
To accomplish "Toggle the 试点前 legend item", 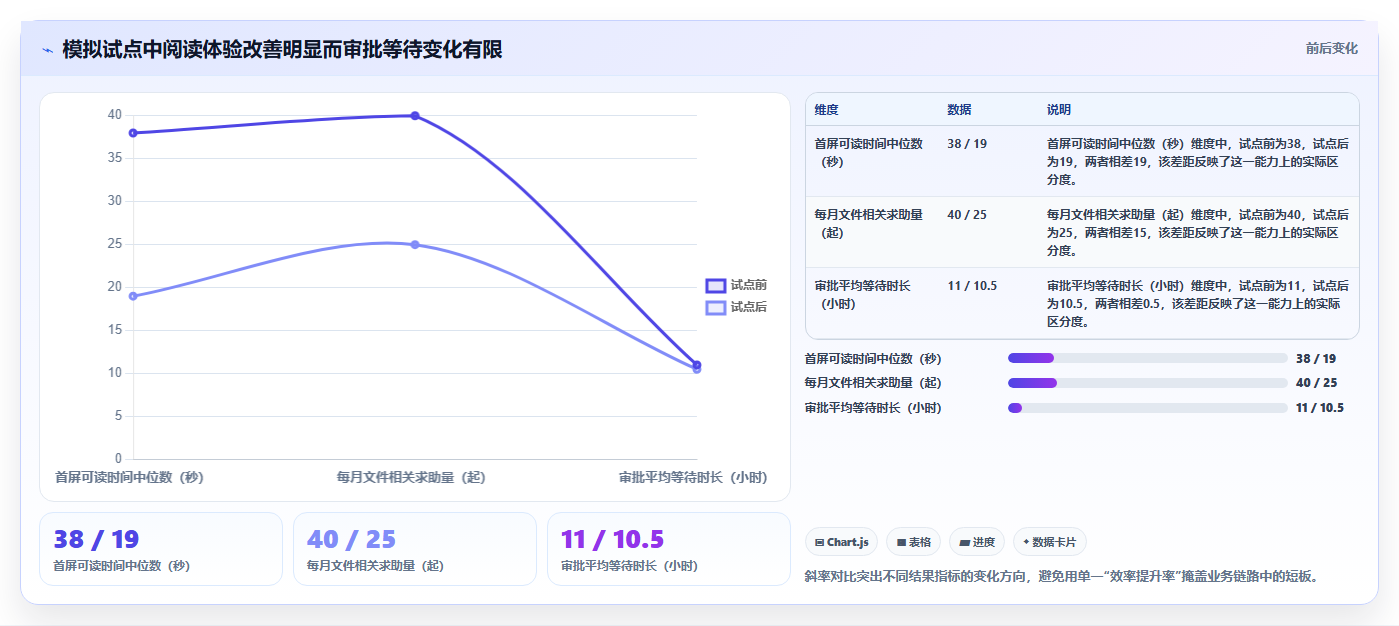I will click(x=736, y=285).
